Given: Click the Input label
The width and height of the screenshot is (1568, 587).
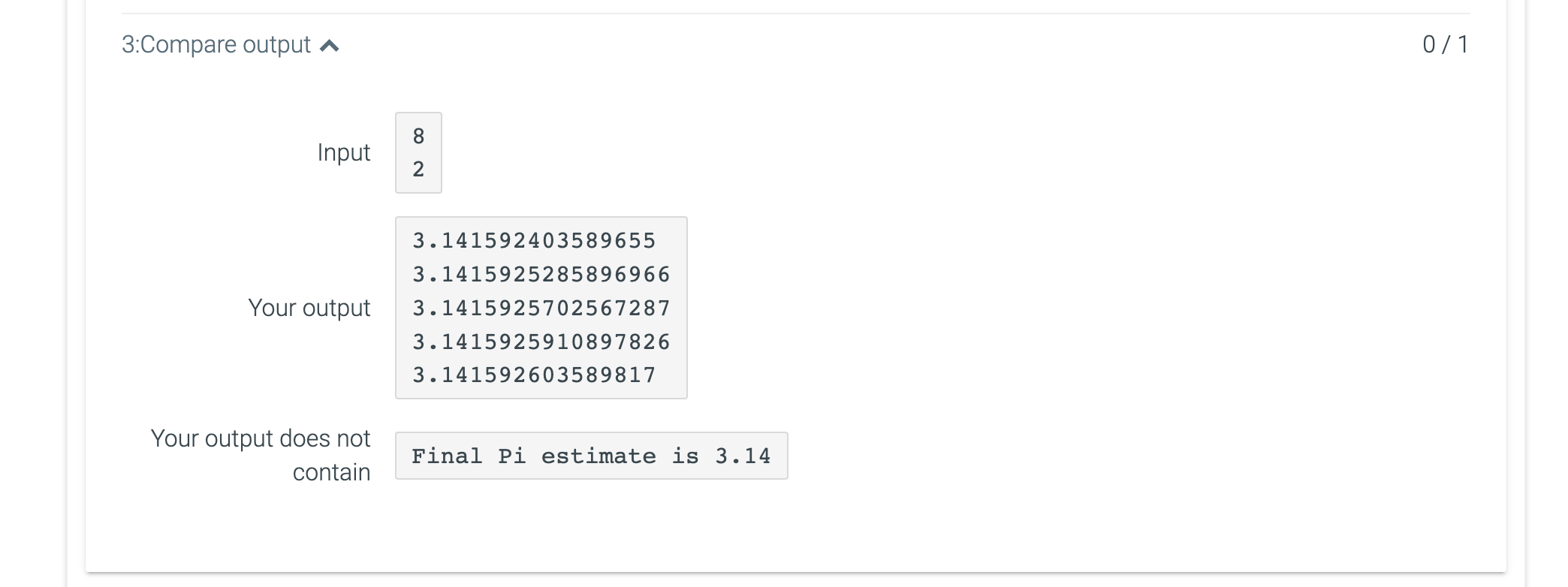Looking at the screenshot, I should pos(344,152).
